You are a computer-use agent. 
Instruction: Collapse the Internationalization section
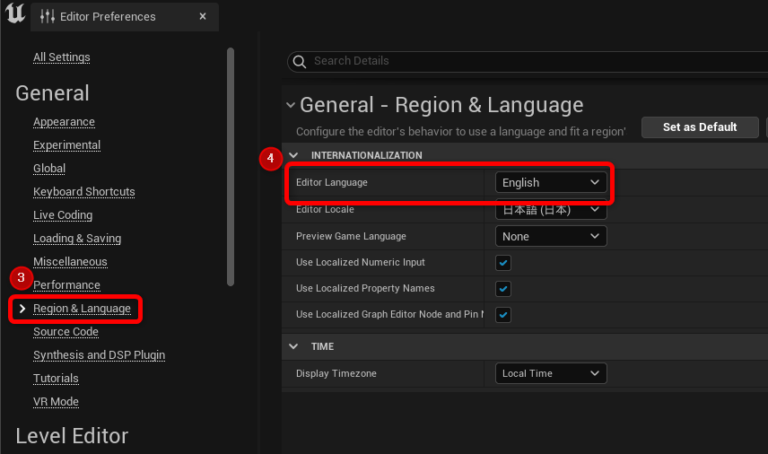point(293,155)
